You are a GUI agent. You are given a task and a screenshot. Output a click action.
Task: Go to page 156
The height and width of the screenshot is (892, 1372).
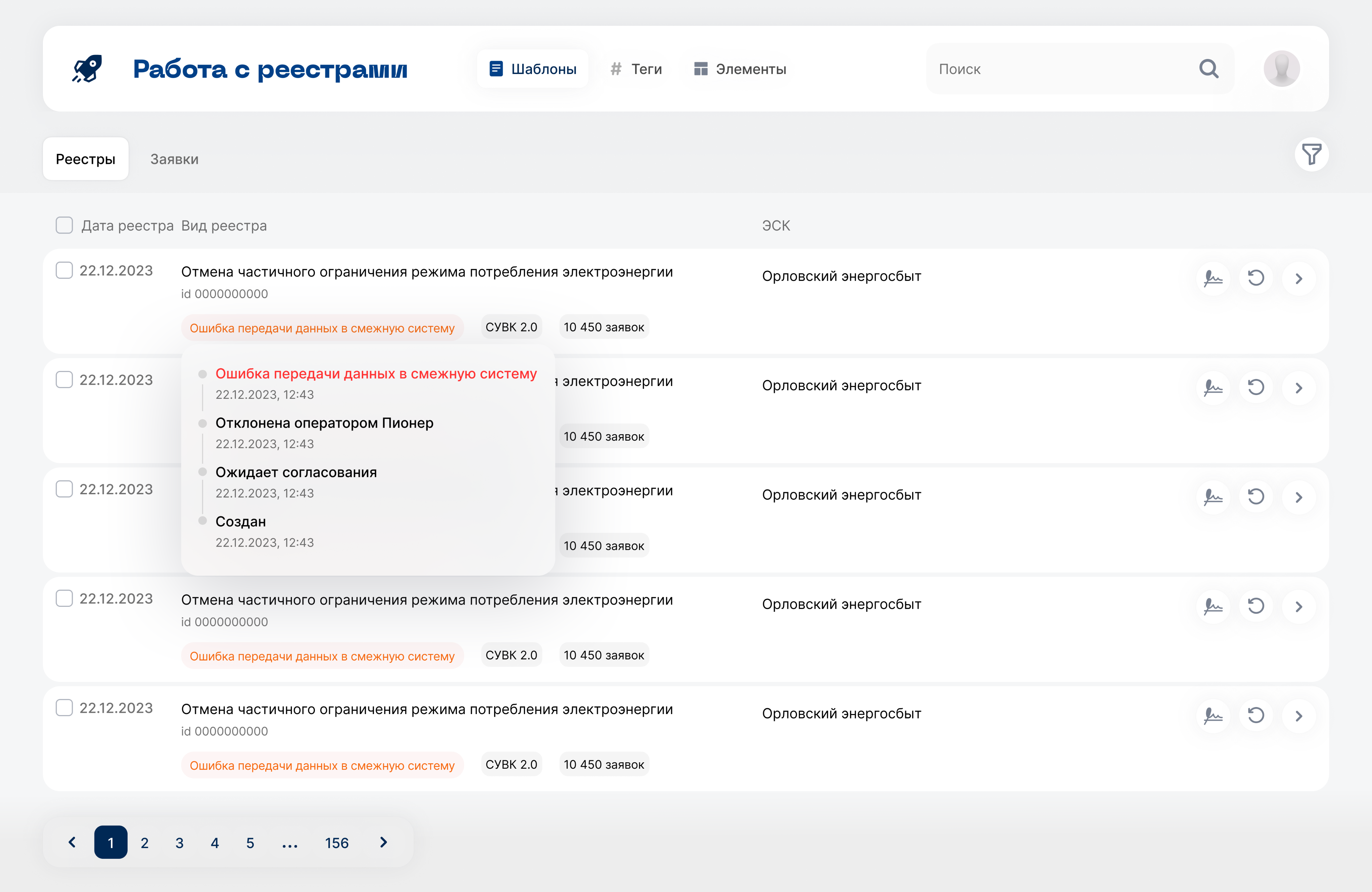(x=337, y=843)
